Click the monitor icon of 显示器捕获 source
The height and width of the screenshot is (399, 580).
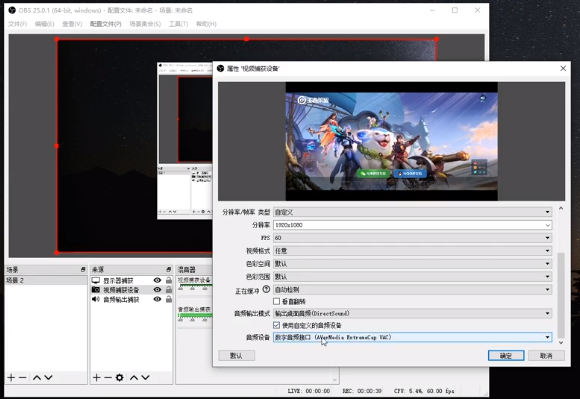click(x=96, y=281)
